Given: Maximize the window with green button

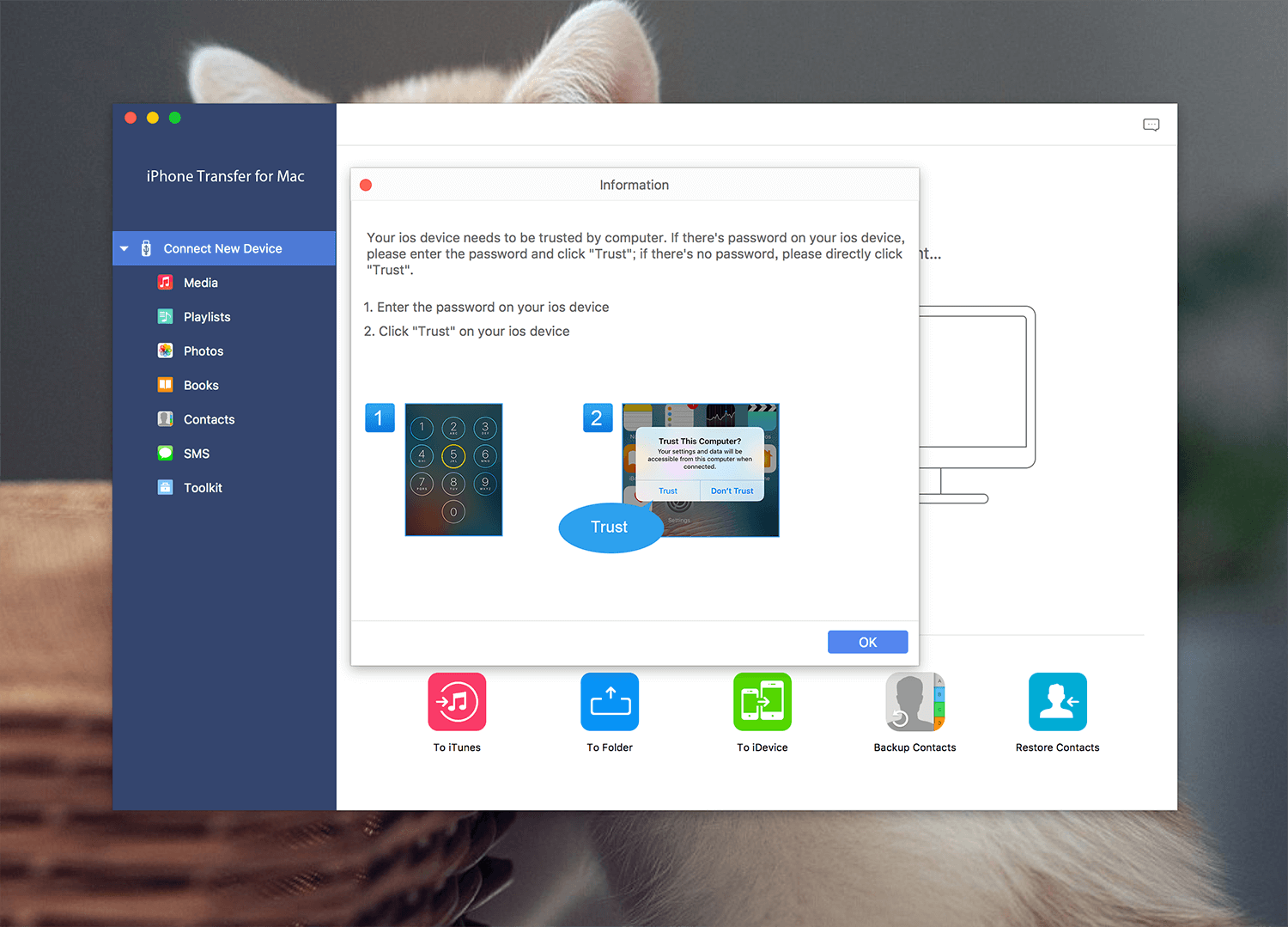Looking at the screenshot, I should pyautogui.click(x=175, y=118).
